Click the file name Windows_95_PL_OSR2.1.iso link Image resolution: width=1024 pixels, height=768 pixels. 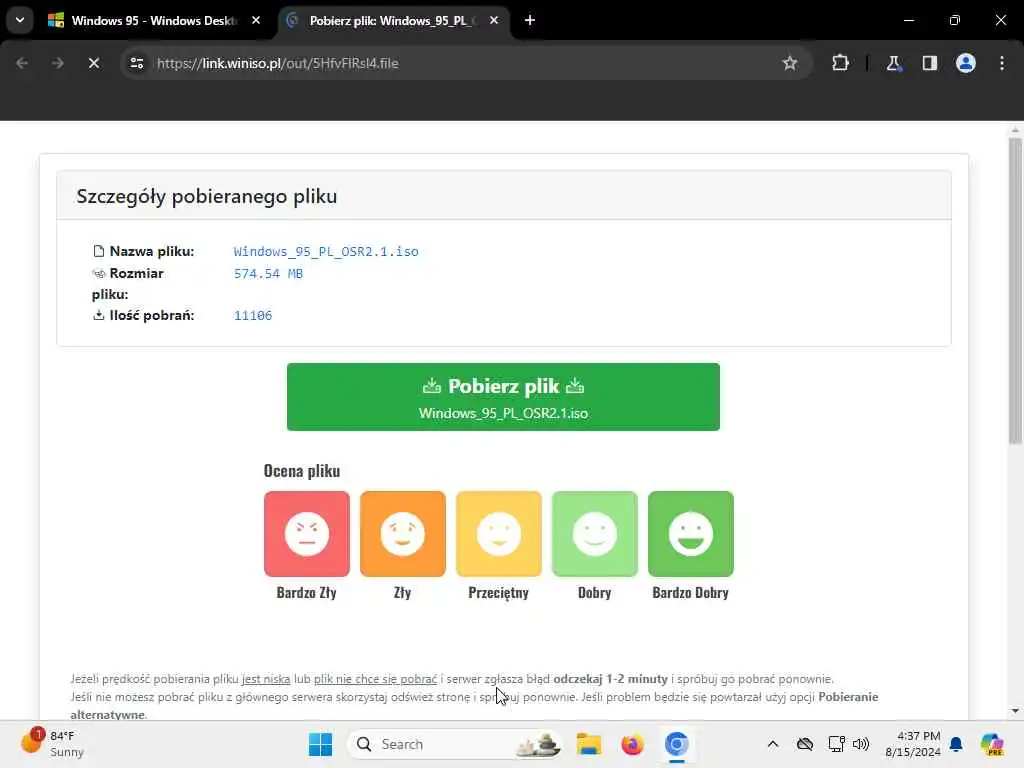click(x=326, y=251)
